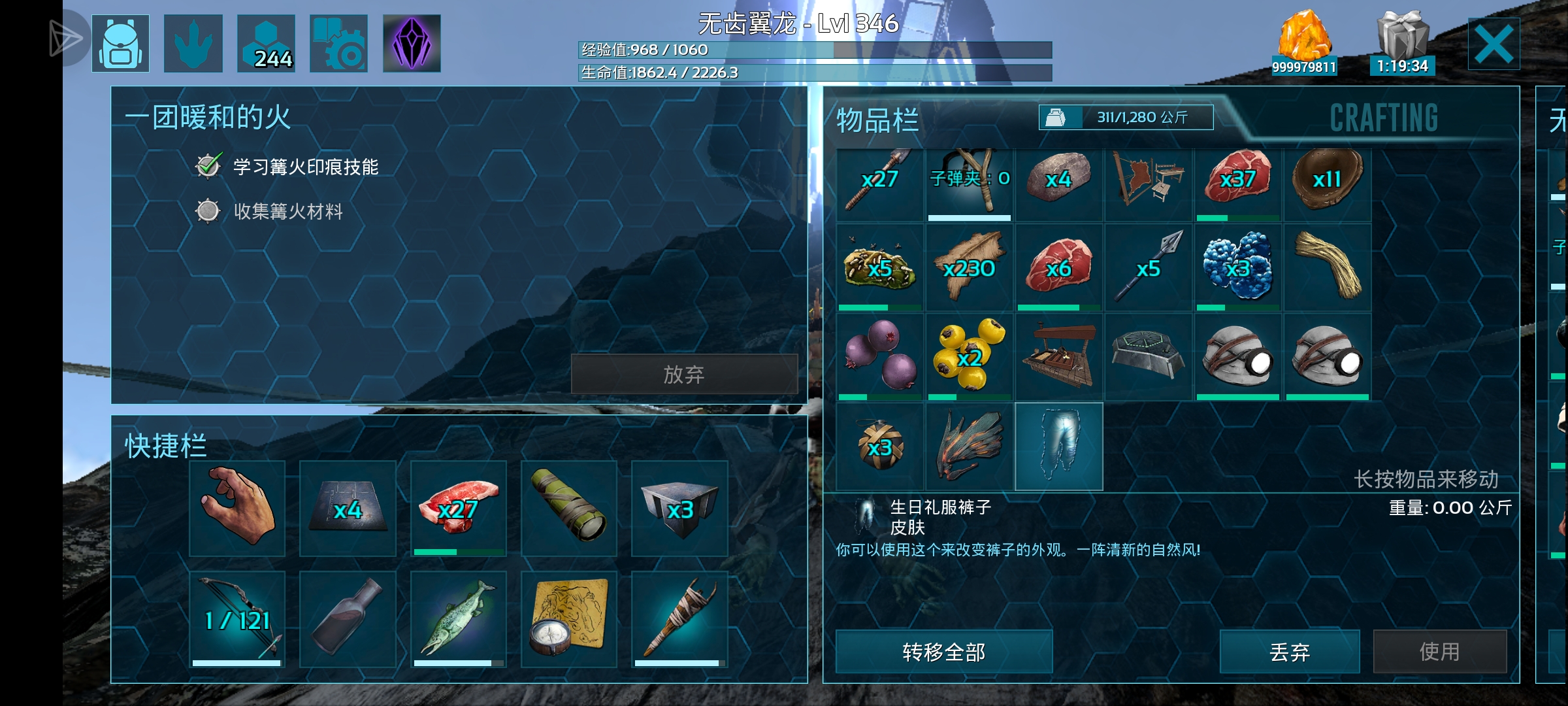Select the purple crystal icon
The width and height of the screenshot is (1568, 706).
tap(412, 43)
